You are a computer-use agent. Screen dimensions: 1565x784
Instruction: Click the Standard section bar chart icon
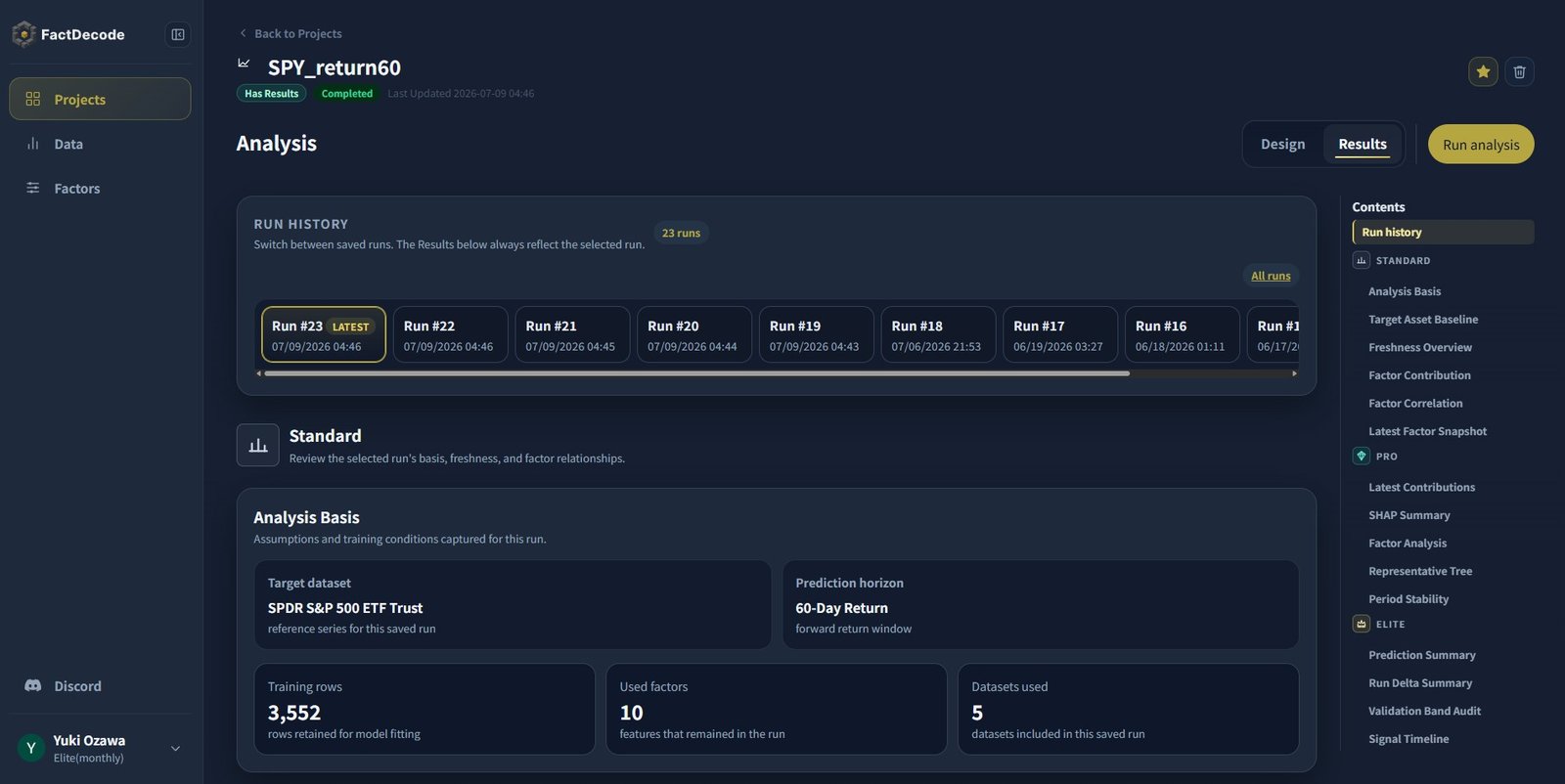258,446
